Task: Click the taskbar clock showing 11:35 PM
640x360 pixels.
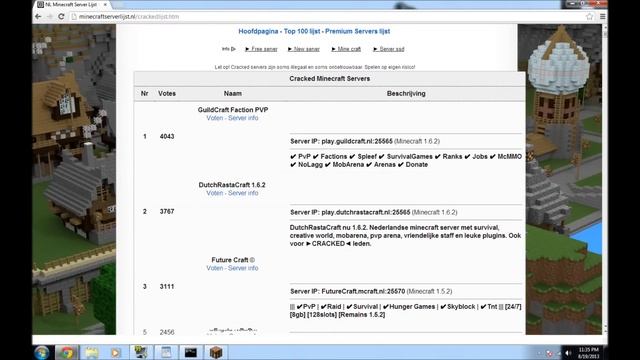Action: pyautogui.click(x=589, y=353)
